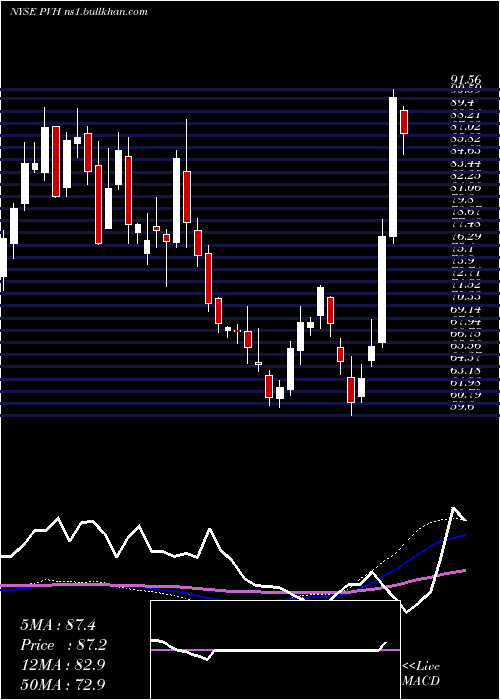Click the 76.29 price axis label
The image size is (500, 700).
point(465,237)
